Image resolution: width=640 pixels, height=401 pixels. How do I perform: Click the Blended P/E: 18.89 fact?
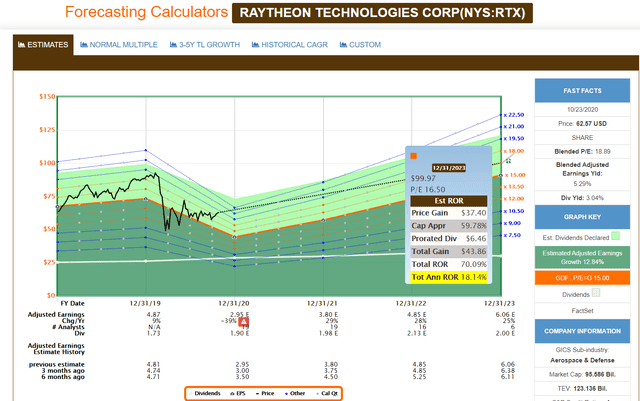(x=582, y=151)
